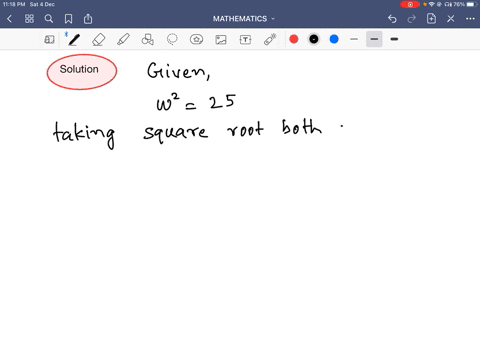480x360 pixels.
Task: Pick the blue pen color
Action: coord(334,39)
